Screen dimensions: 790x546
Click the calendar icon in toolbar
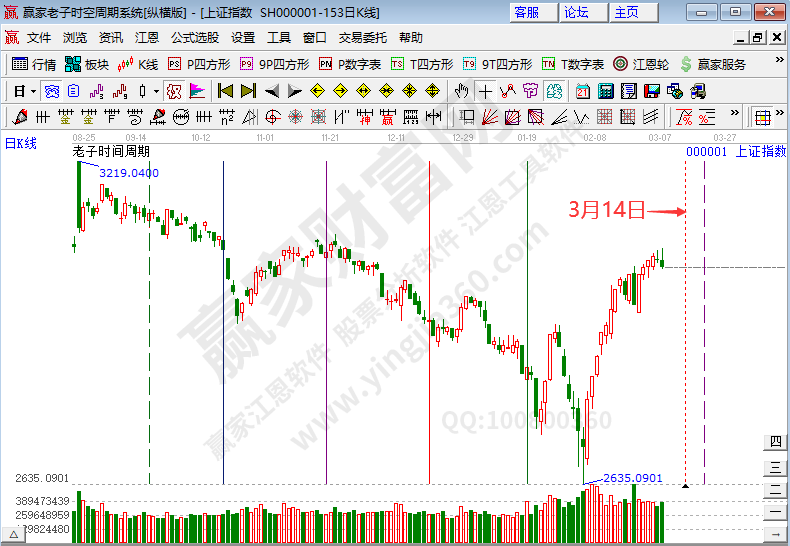click(582, 91)
